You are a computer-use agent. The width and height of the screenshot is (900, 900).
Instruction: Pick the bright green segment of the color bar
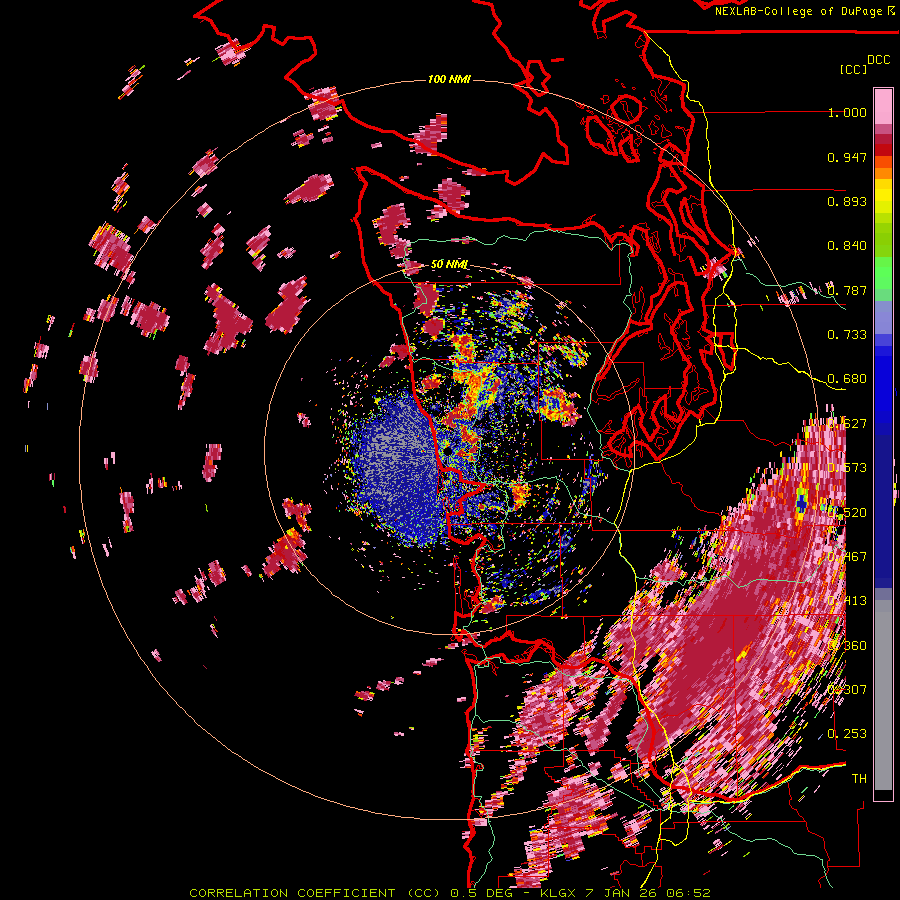click(x=883, y=272)
